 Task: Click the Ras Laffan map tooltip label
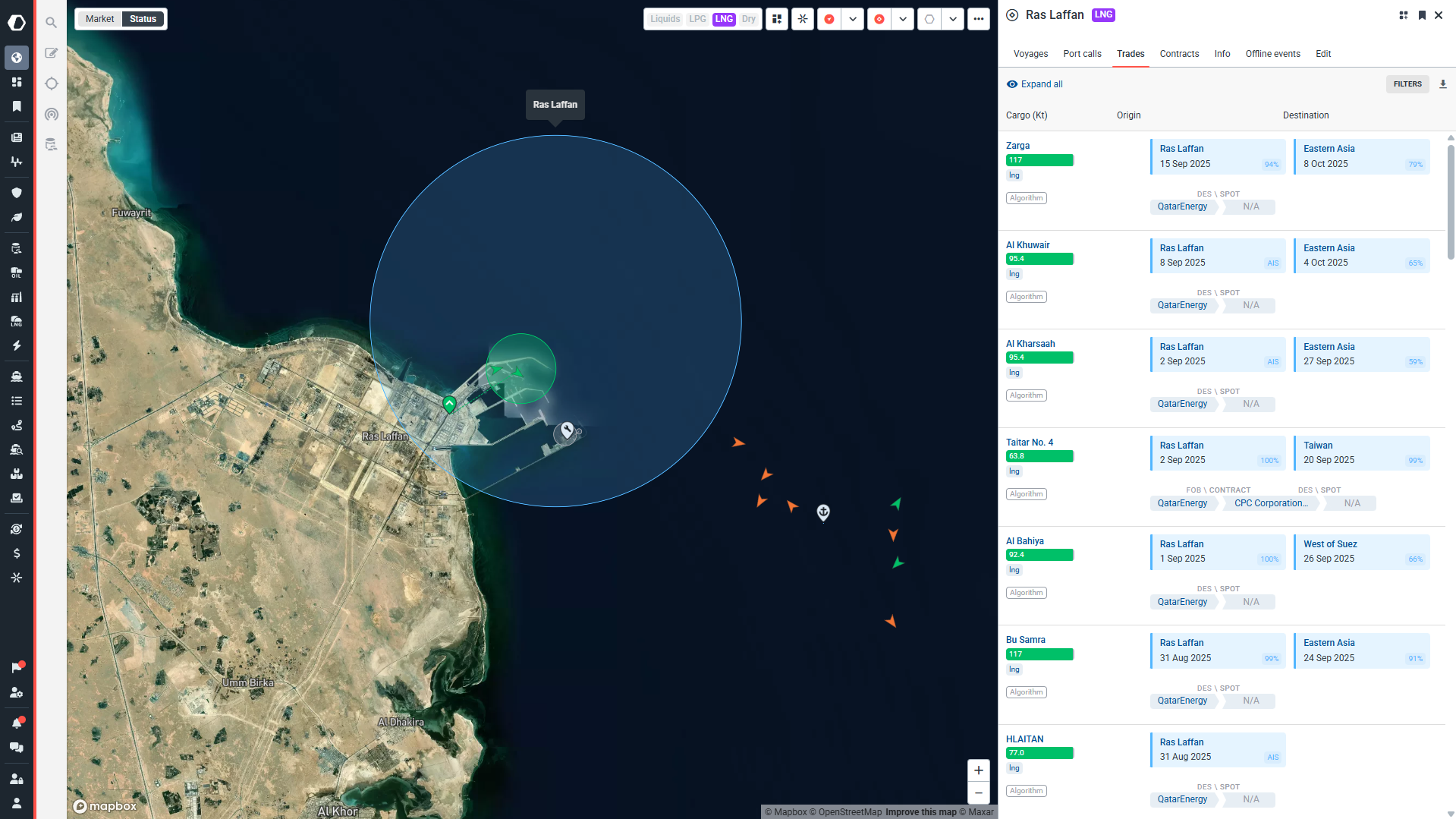555,105
